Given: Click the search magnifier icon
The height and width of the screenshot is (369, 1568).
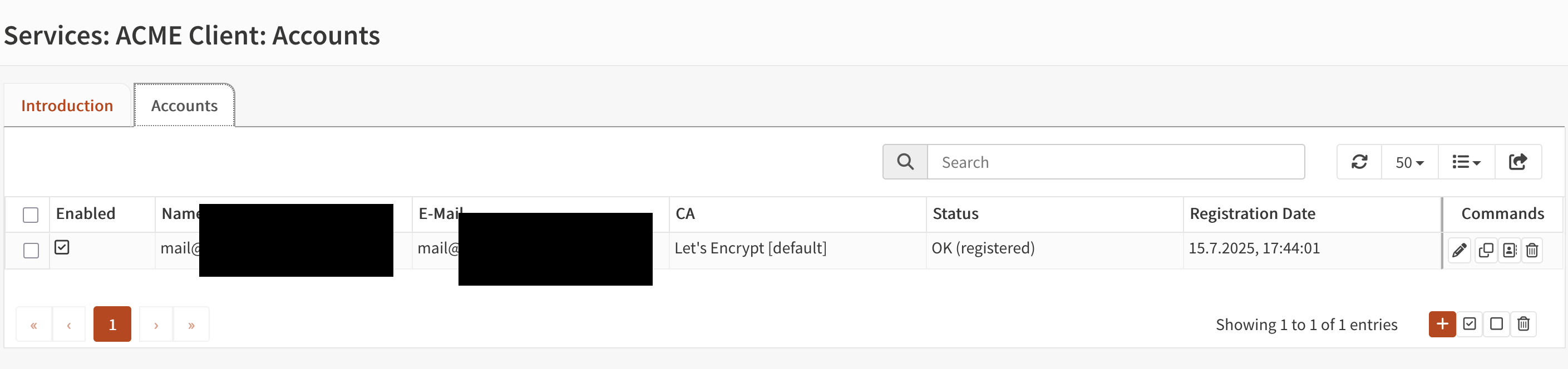Looking at the screenshot, I should pos(905,162).
